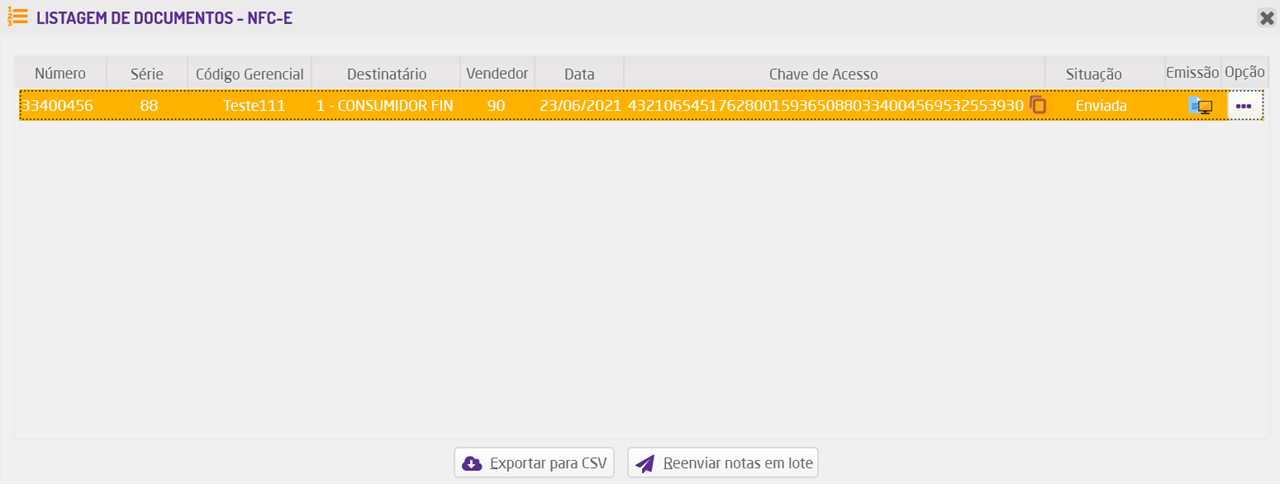This screenshot has width=1280, height=486.
Task: Click Reenviar notas em lote button
Action: [723, 463]
